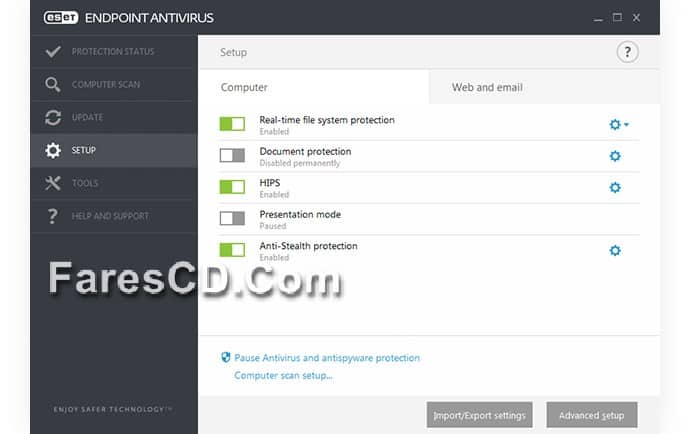
Task: Click the Tools wrench icon
Action: pos(53,183)
